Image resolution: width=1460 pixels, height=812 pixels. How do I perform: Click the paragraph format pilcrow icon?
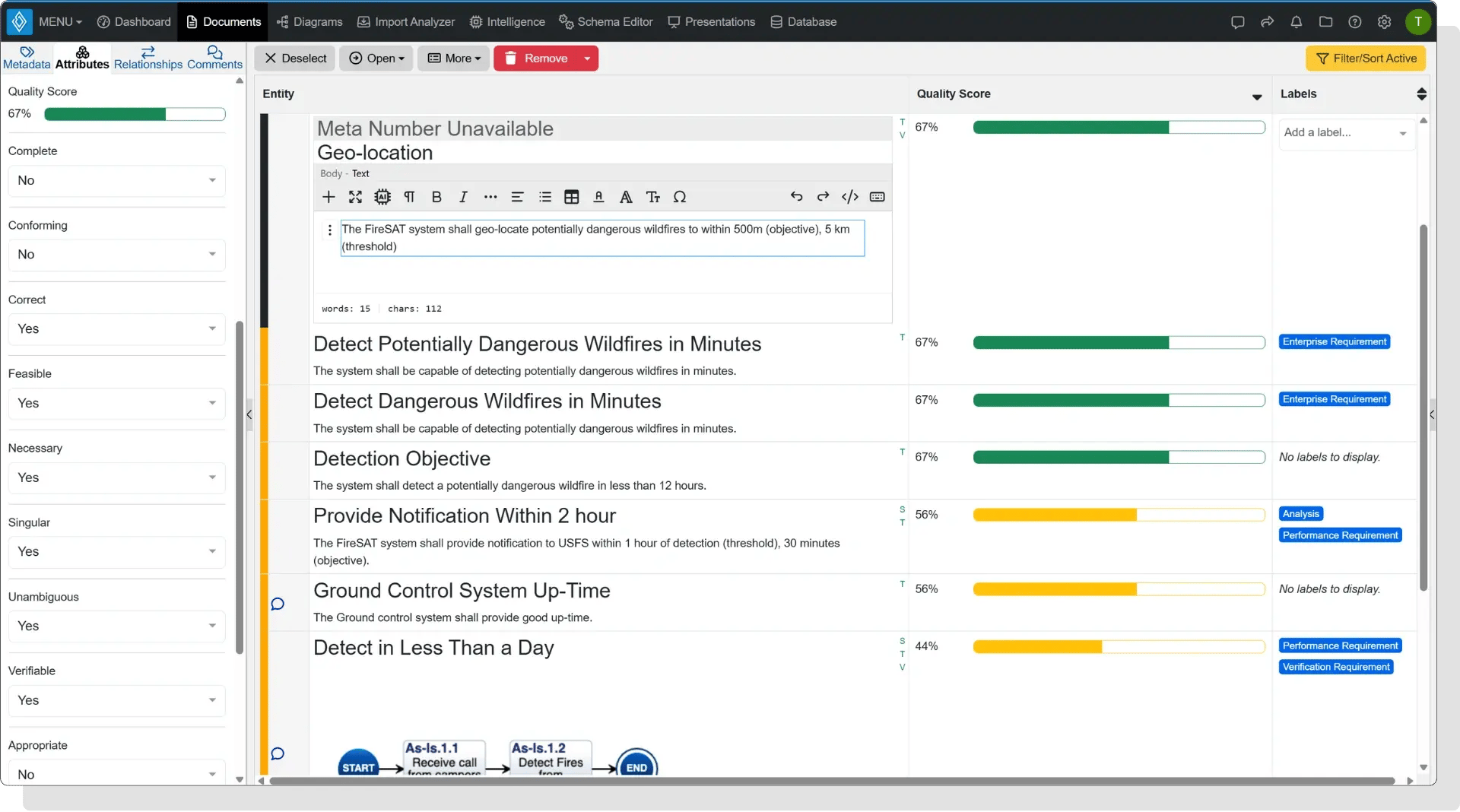[409, 197]
